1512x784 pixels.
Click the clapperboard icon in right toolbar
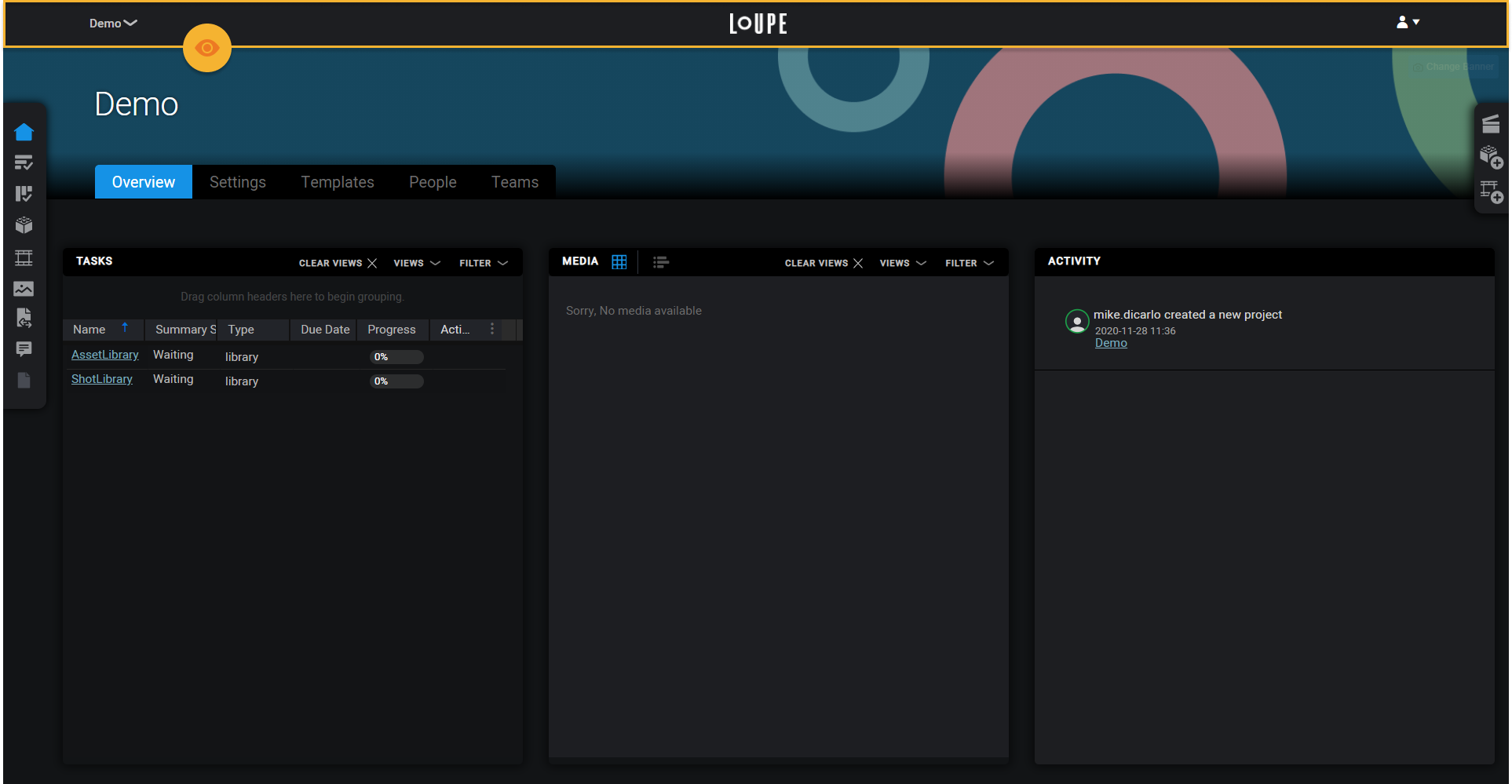click(x=1491, y=124)
